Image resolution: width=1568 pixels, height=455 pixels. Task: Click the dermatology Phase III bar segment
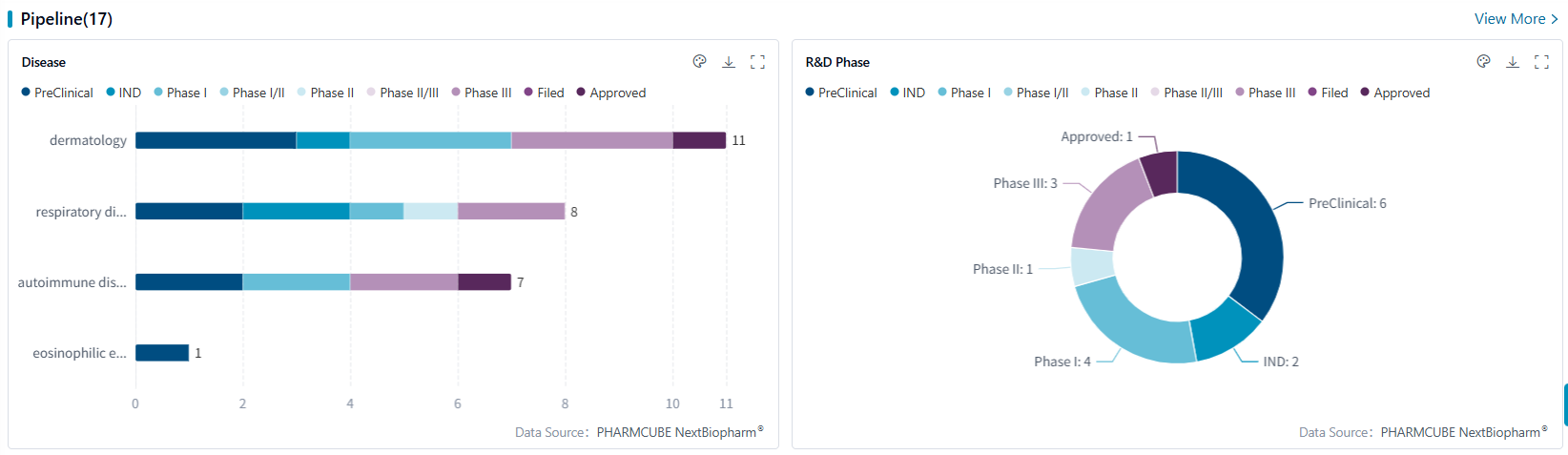click(591, 140)
